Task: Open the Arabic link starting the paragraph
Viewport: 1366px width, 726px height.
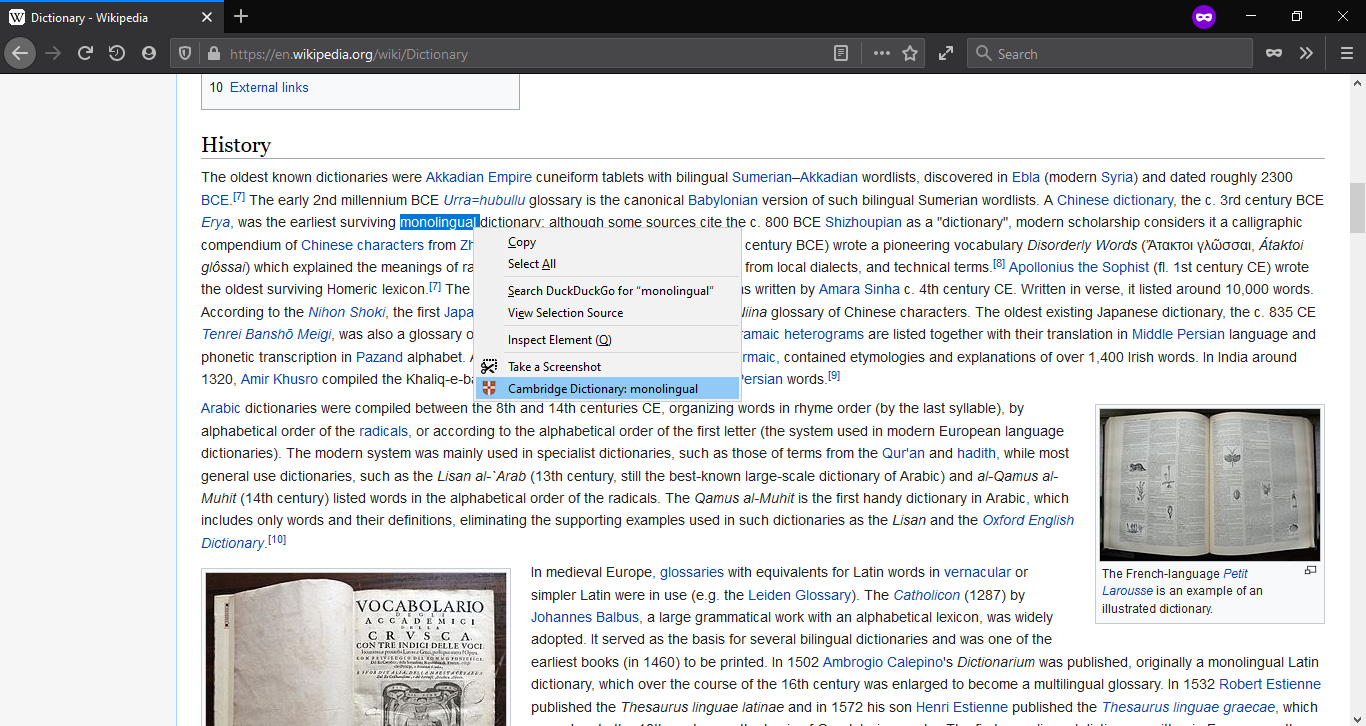Action: (221, 408)
